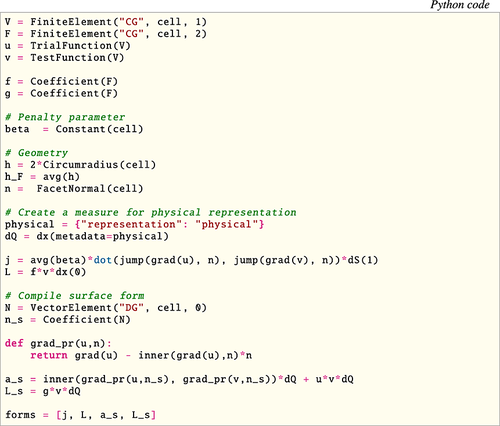Viewport: 500px width, 426px height.
Task: Click line 'u = TrialFunction(V)'
Action: (68, 46)
